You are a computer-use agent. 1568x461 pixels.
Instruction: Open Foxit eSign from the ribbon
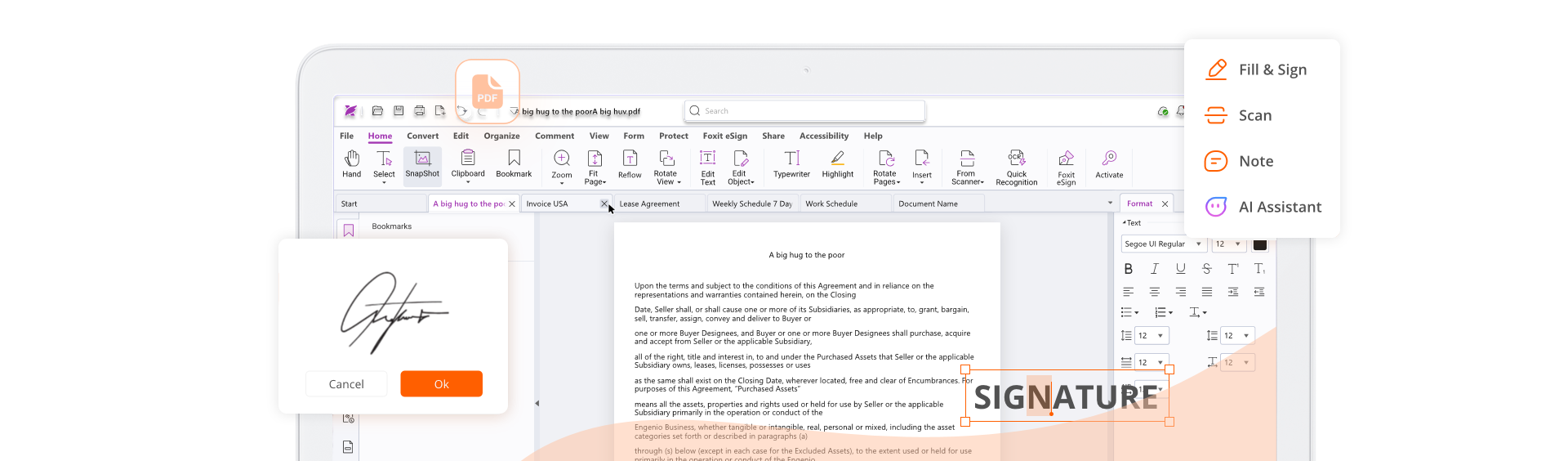pos(1066,167)
